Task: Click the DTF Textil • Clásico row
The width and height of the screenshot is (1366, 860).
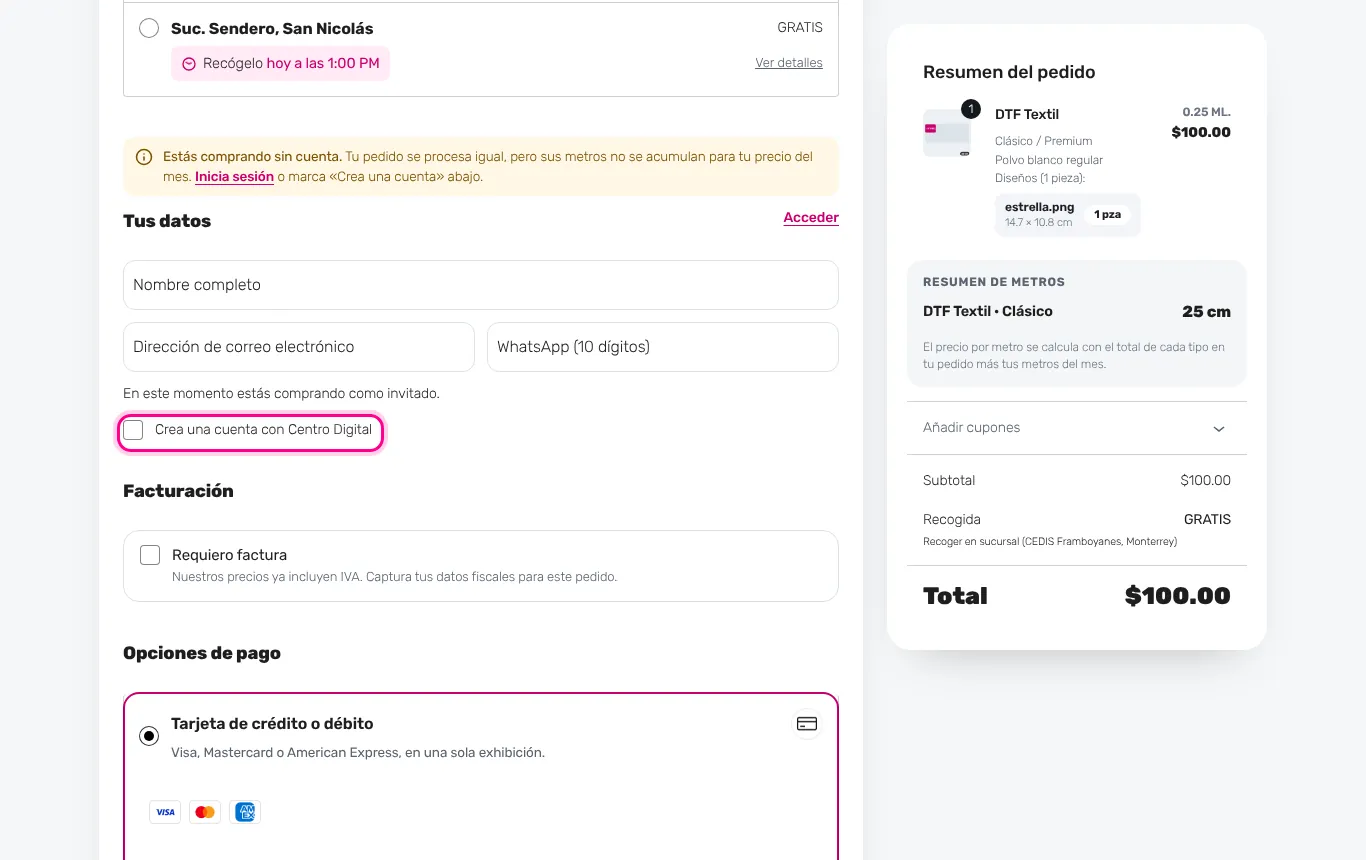Action: click(x=1077, y=312)
